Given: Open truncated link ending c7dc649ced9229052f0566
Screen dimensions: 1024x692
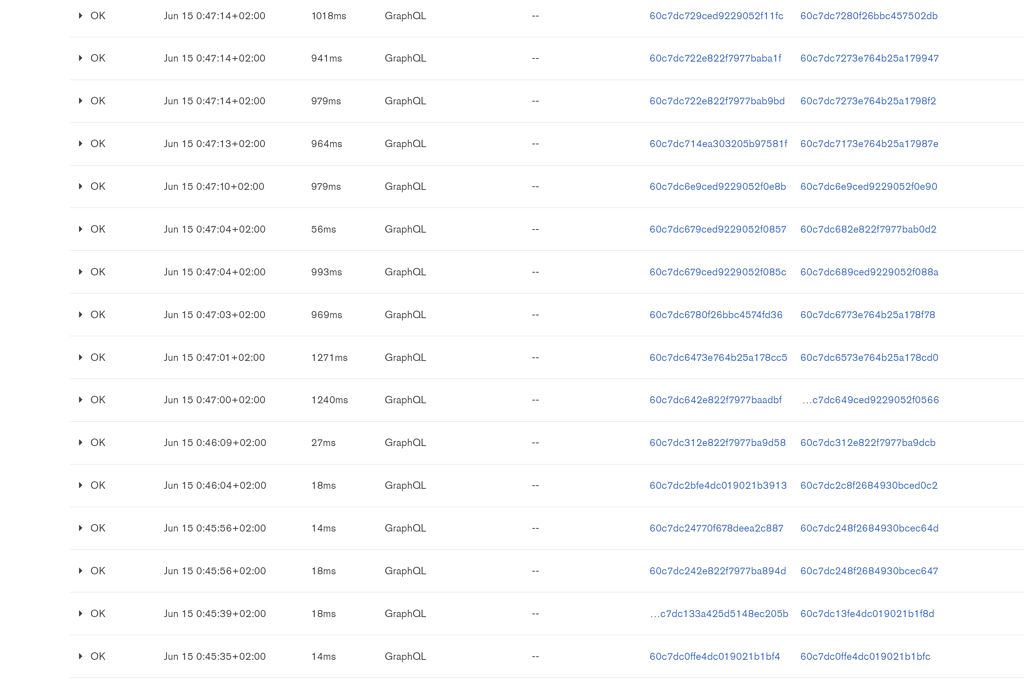Looking at the screenshot, I should 870,400.
